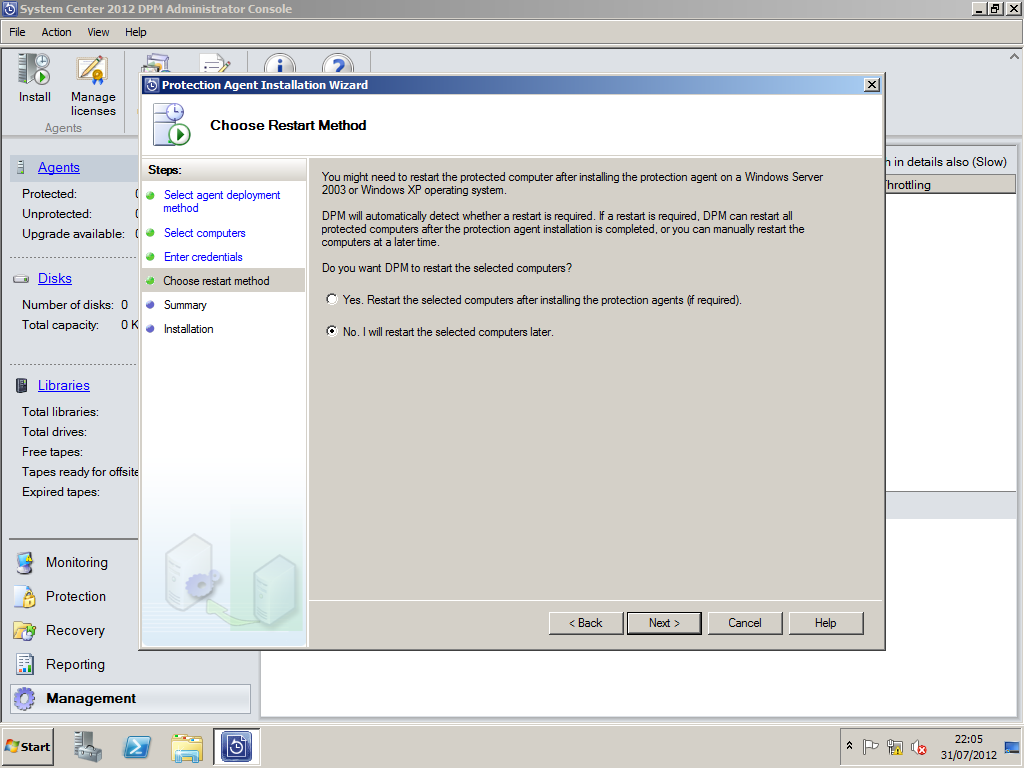
Task: Click the 'Expired tapes:' label
Action: click(x=61, y=492)
